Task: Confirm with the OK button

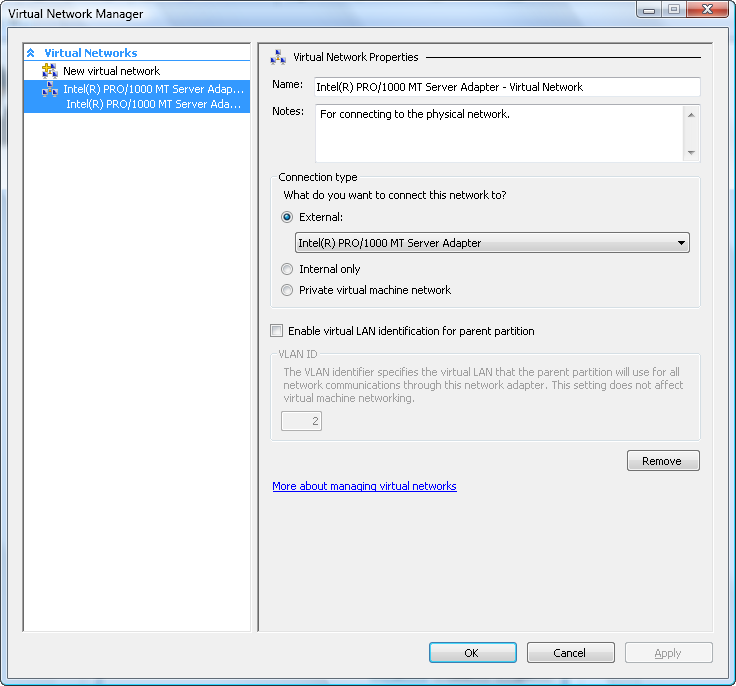Action: (x=473, y=653)
